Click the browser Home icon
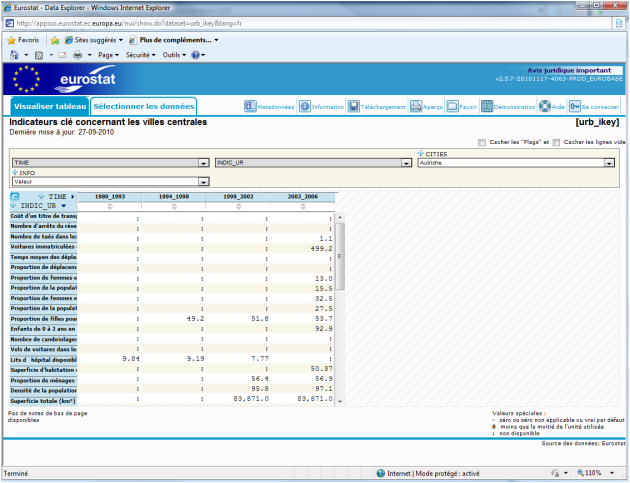630x483 pixels. (x=14, y=55)
